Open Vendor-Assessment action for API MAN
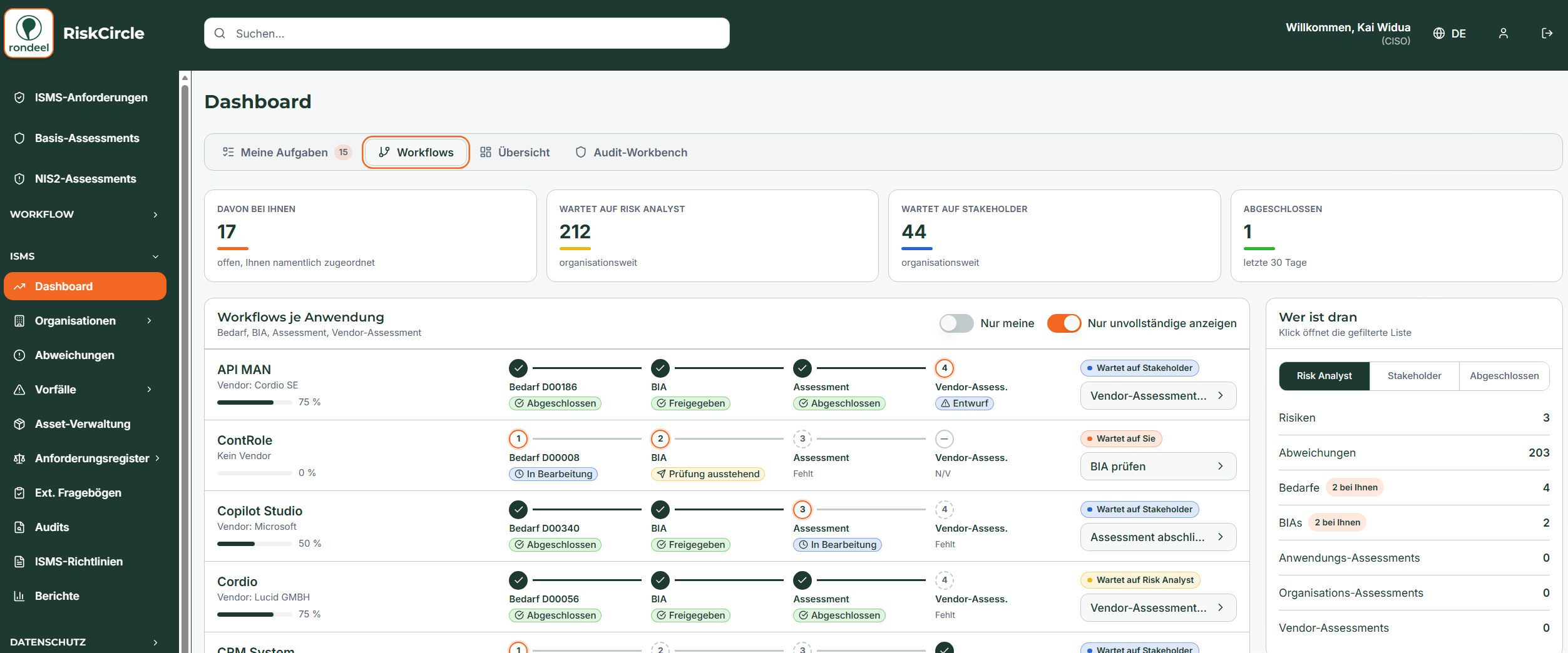This screenshot has height=653, width=1568. [x=1158, y=396]
